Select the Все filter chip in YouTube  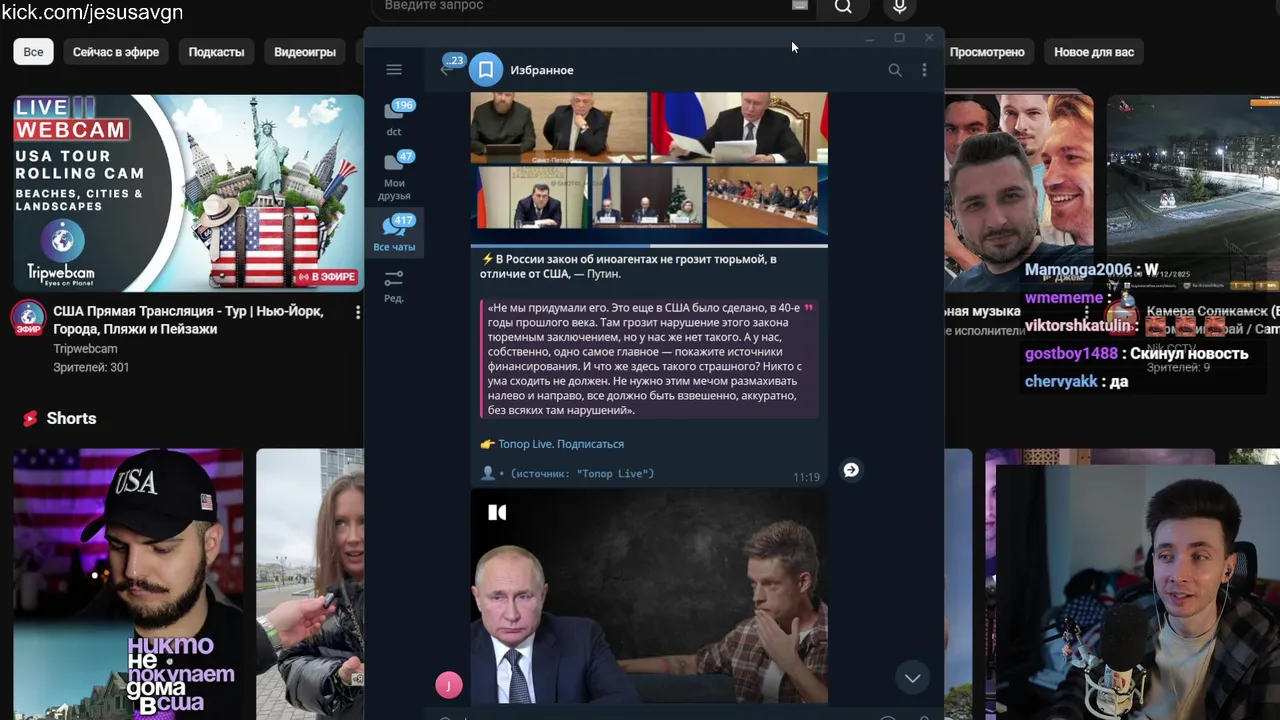pos(33,52)
